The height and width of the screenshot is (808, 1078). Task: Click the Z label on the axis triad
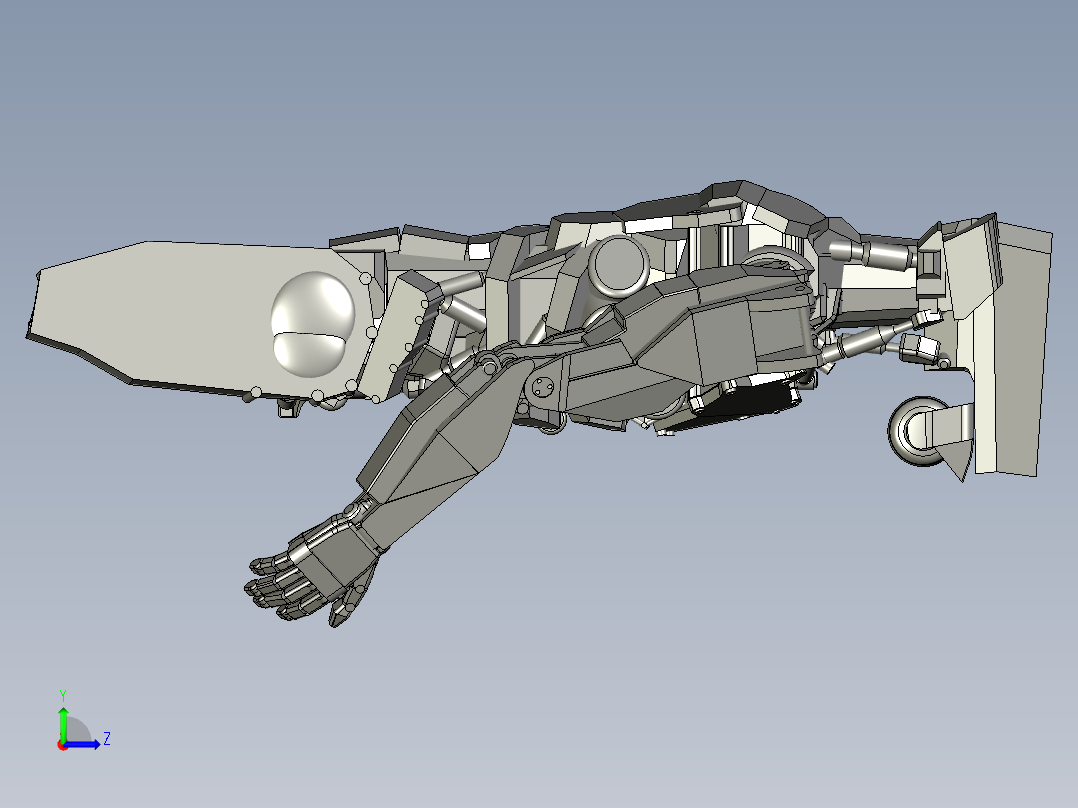(x=107, y=739)
